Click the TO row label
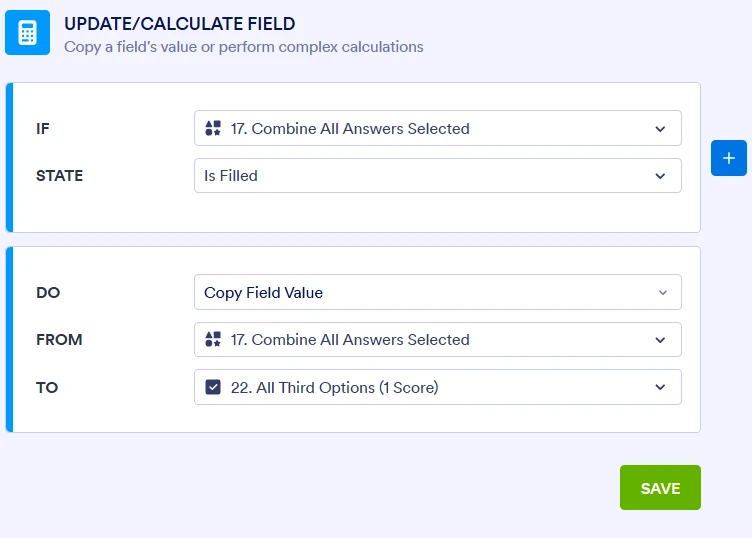Viewport: 752px width, 538px height. [47, 387]
